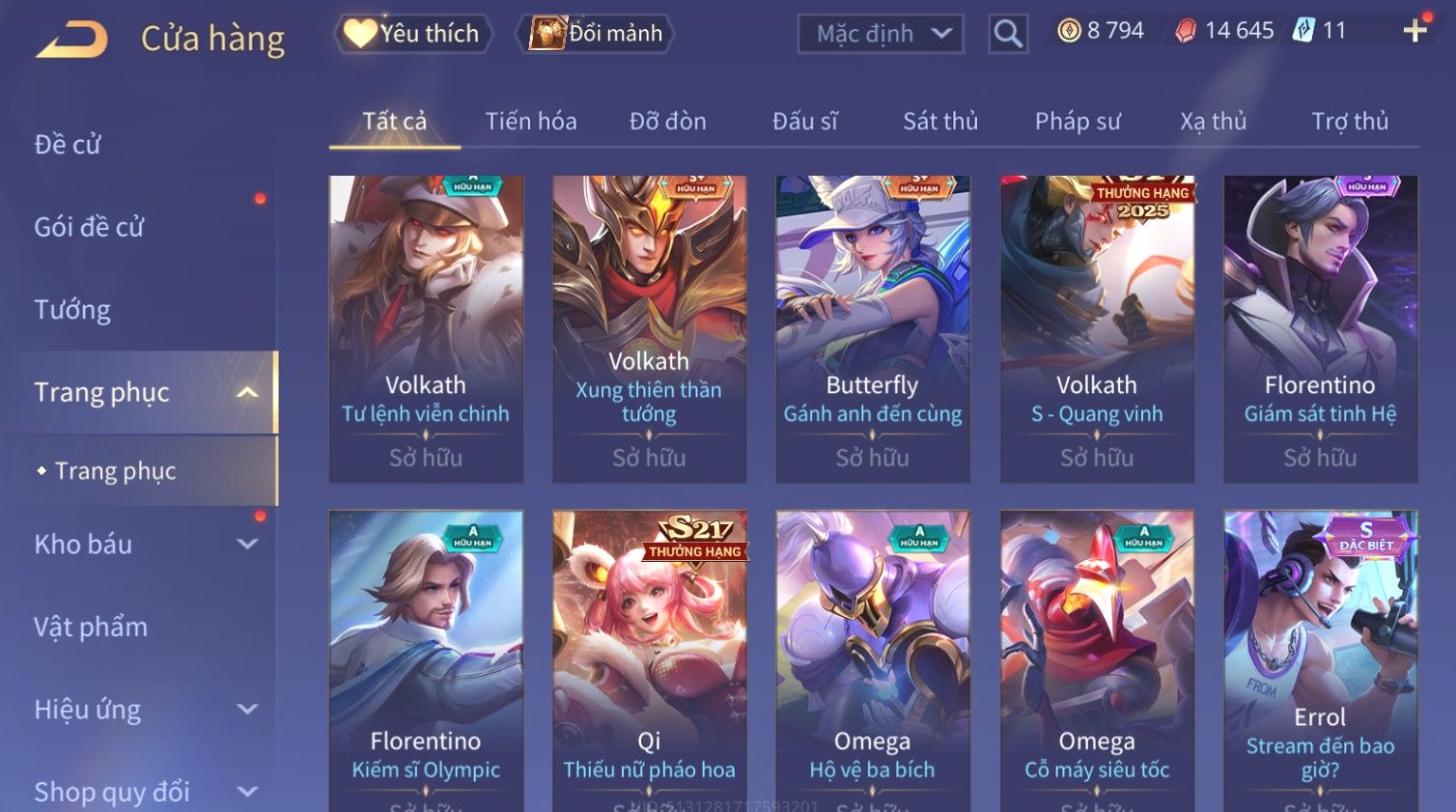Select the Tiến hóa tab
Viewport: 1456px width, 812px height.
(x=531, y=121)
